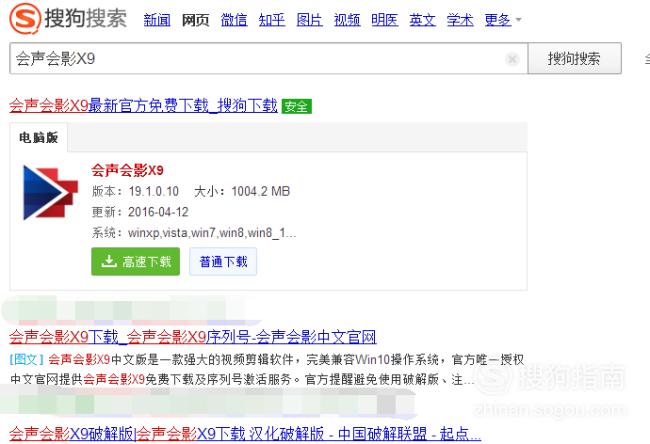
Task: Click the 普通下载 button
Action: (223, 262)
